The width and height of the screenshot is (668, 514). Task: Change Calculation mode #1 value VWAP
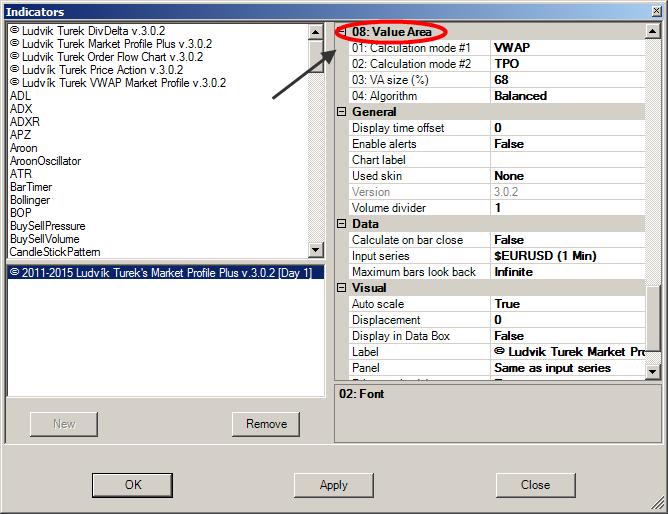[x=568, y=48]
